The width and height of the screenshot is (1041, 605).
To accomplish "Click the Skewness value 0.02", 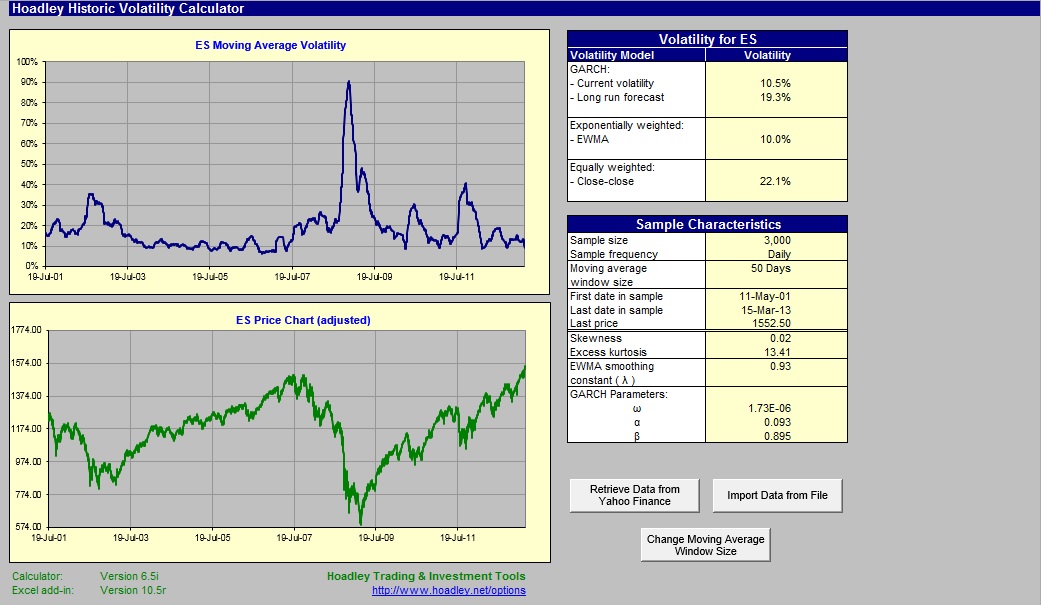I will click(780, 338).
